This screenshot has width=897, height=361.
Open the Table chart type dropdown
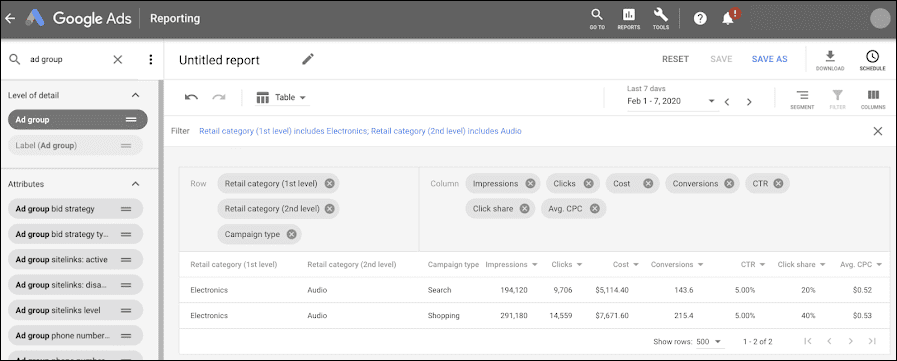point(281,98)
